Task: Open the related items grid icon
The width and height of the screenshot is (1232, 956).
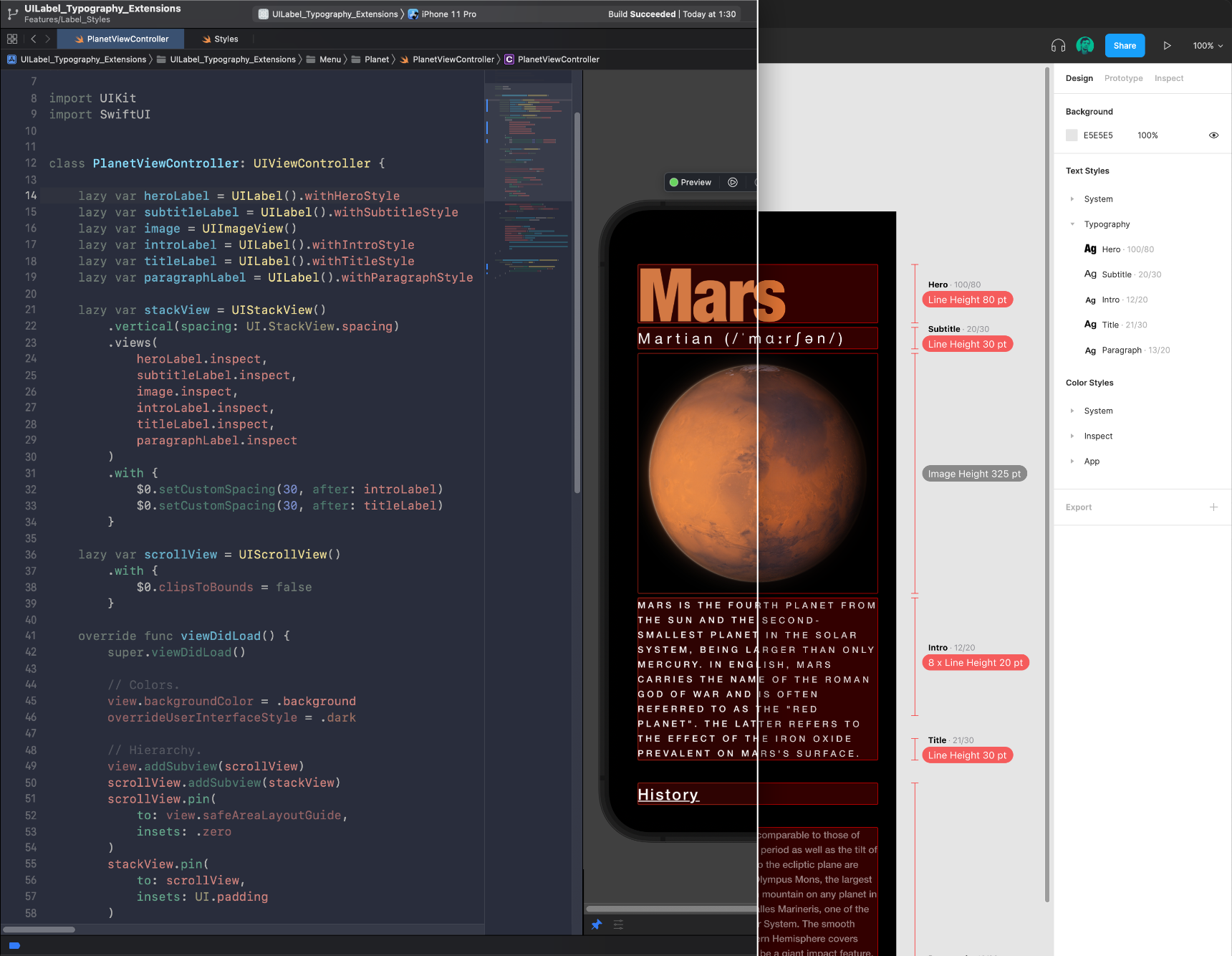Action: [12, 39]
